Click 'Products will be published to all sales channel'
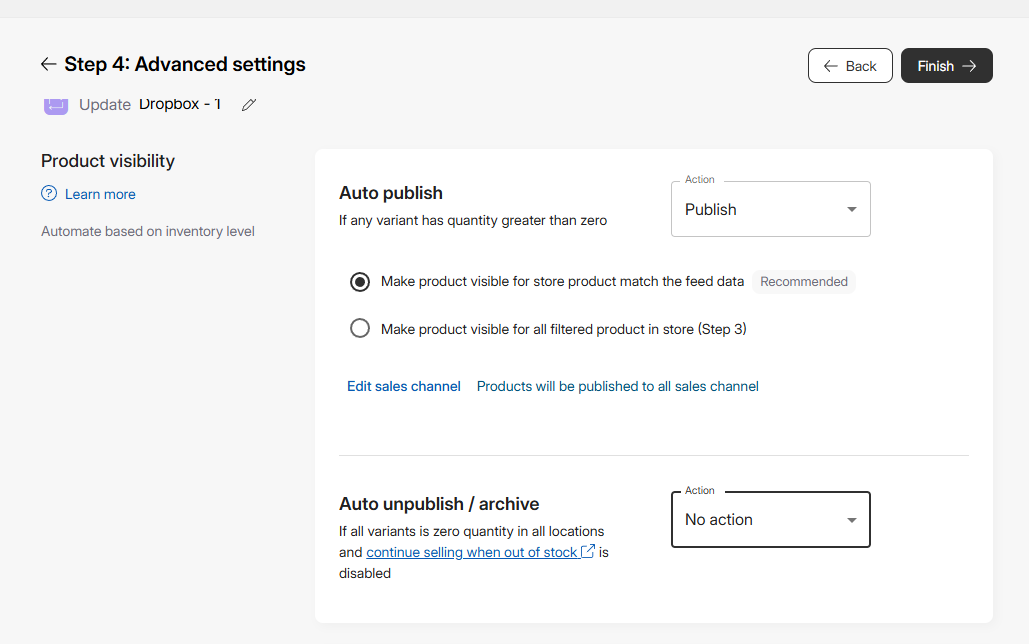 click(617, 386)
